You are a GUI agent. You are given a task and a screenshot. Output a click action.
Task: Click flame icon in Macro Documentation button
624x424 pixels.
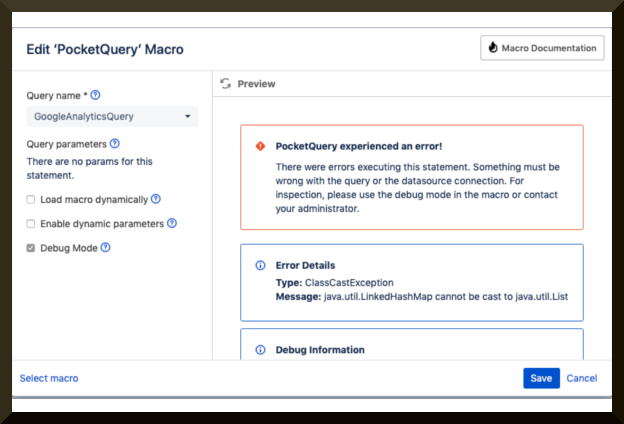pyautogui.click(x=493, y=47)
